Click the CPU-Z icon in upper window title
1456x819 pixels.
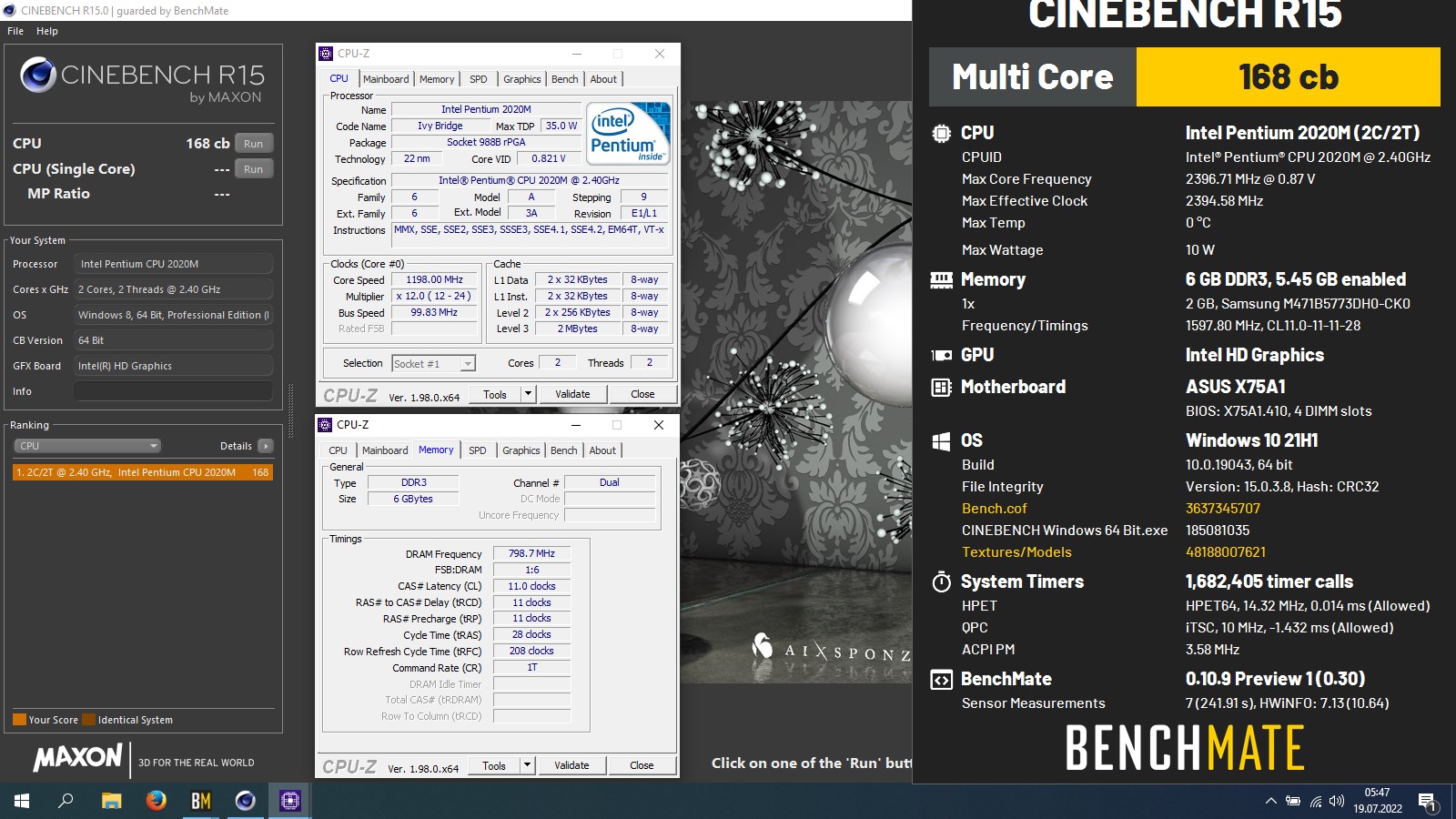tap(326, 54)
